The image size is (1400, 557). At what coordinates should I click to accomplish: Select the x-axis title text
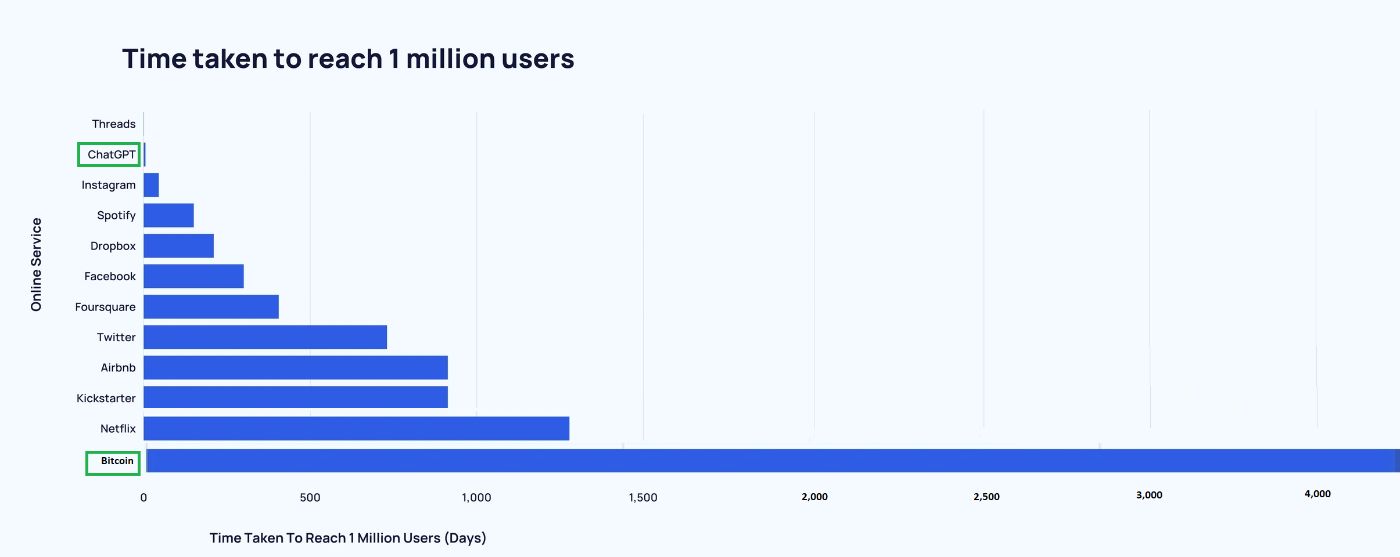347,538
